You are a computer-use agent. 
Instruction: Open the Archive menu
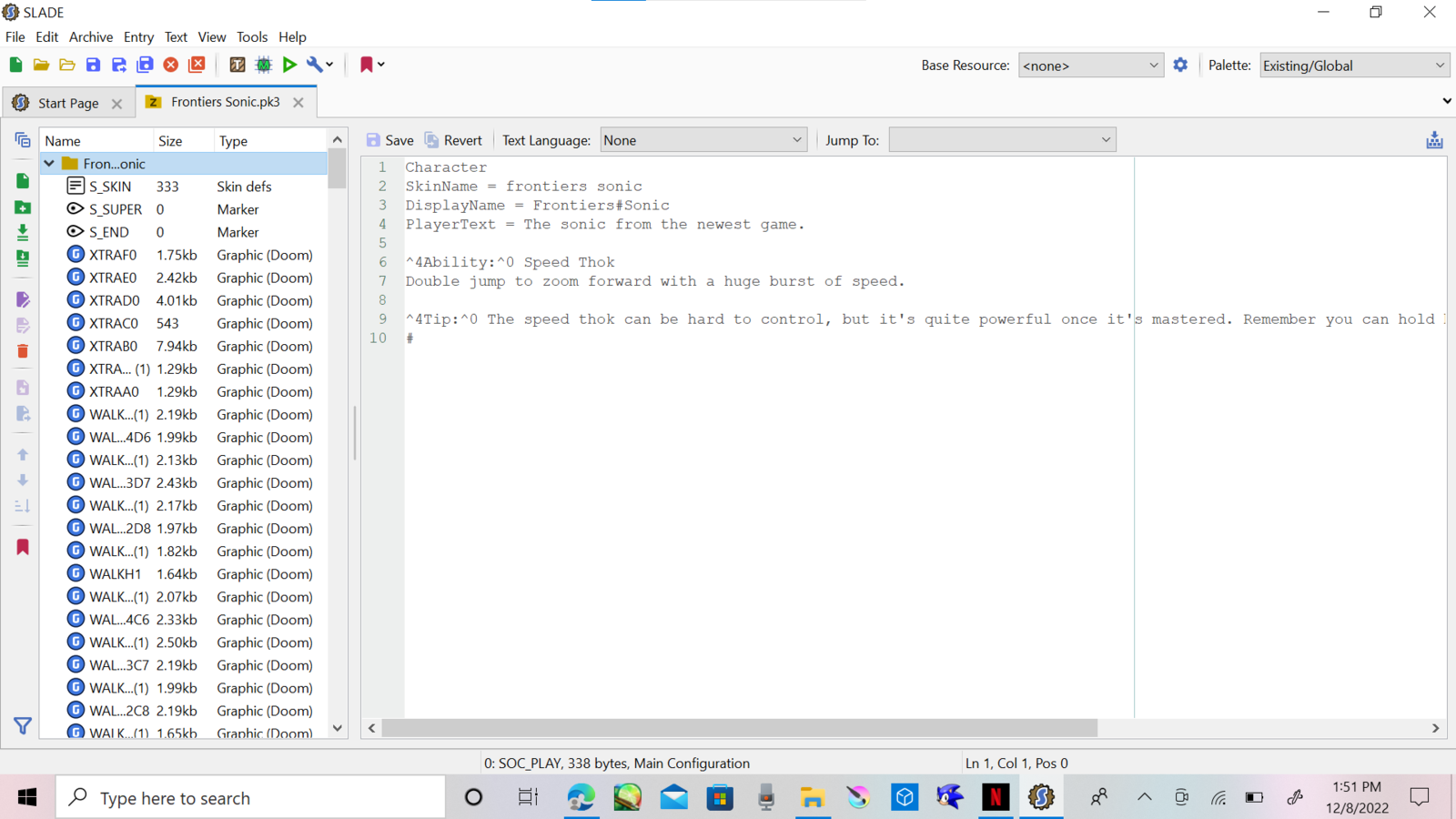pyautogui.click(x=91, y=37)
